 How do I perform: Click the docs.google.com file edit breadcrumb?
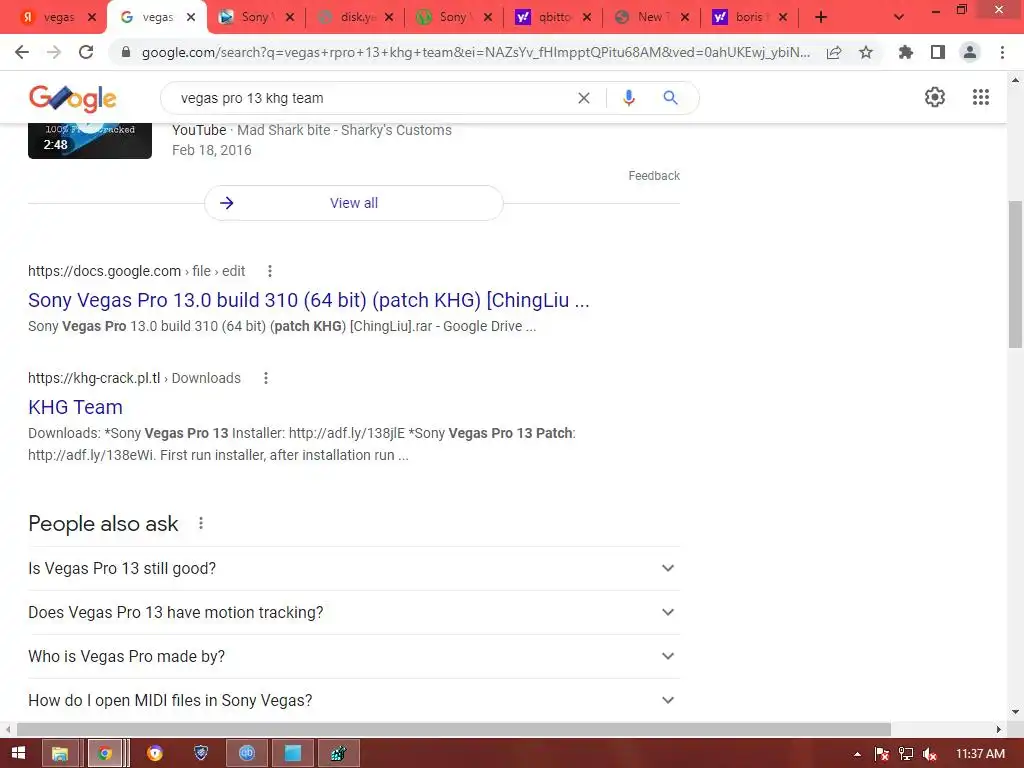(x=136, y=271)
